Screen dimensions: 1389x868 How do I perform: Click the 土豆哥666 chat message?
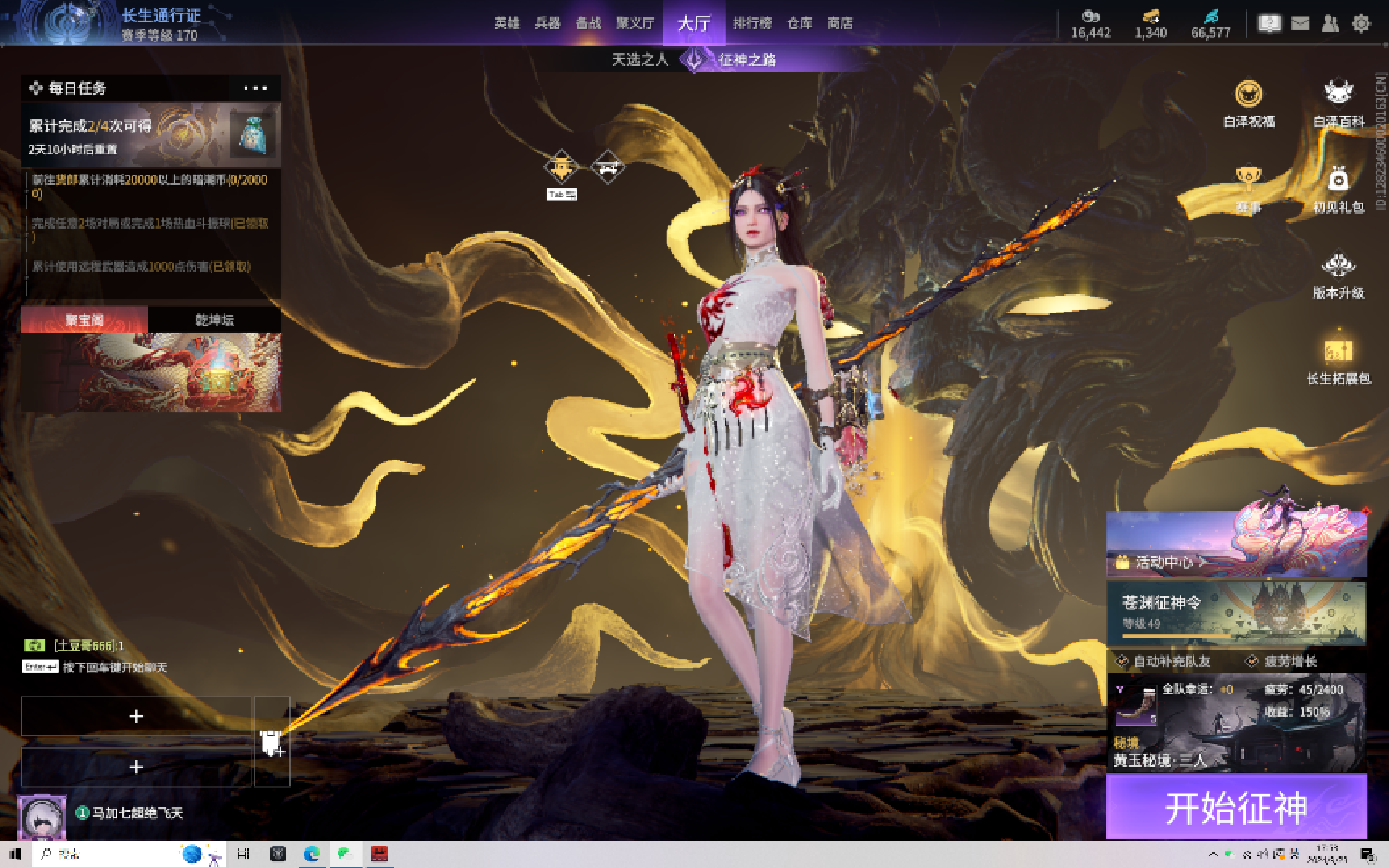89,645
